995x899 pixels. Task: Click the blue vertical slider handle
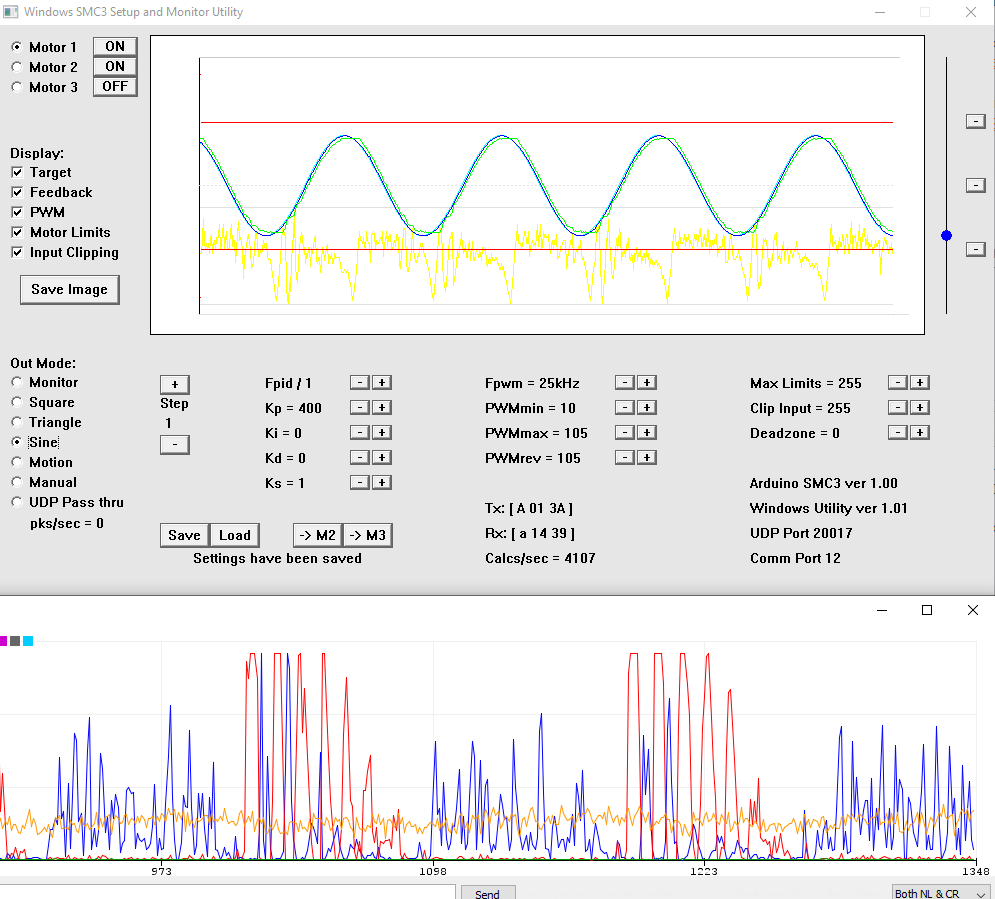pos(946,236)
